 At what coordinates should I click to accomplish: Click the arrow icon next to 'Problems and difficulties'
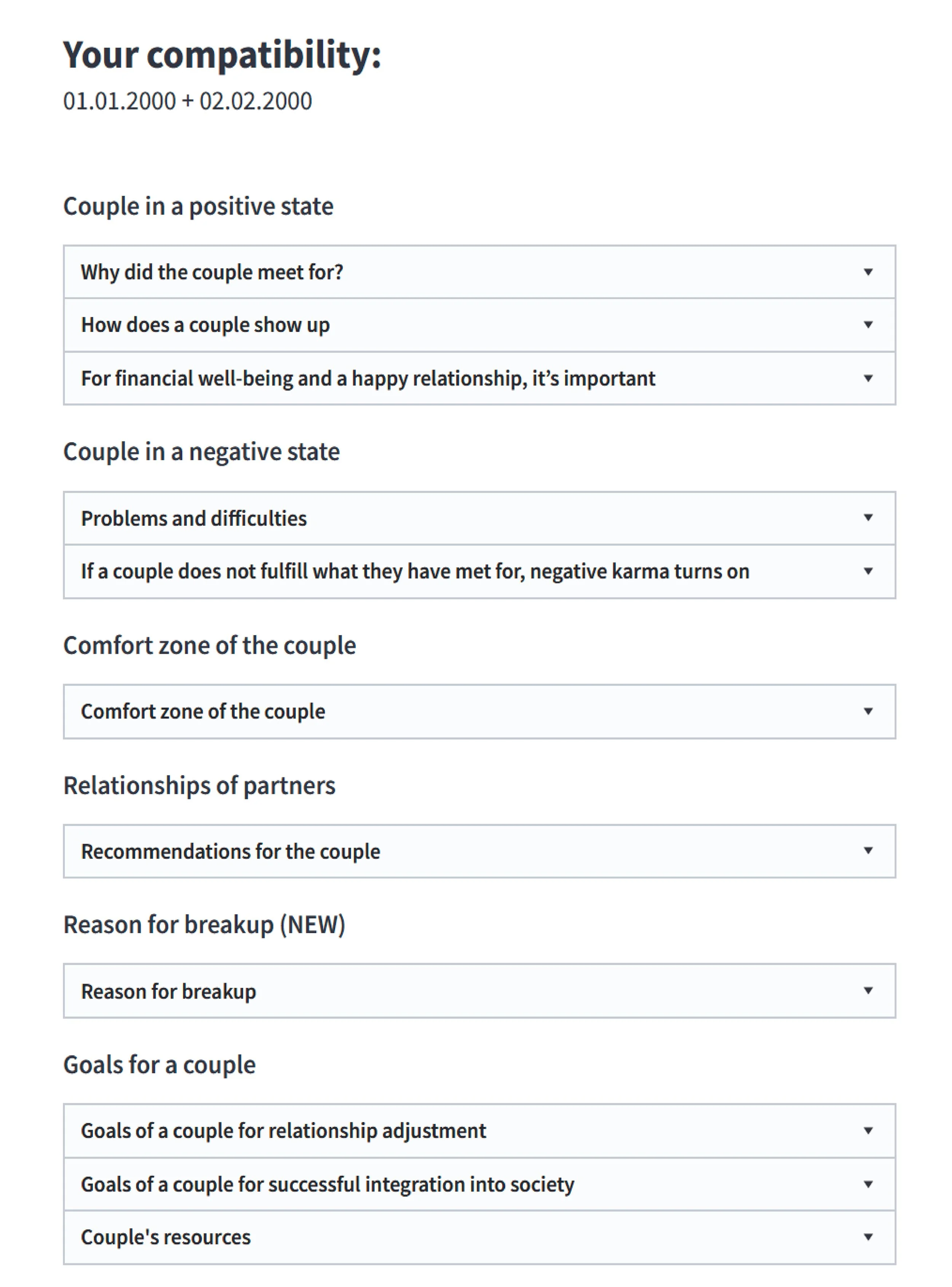[x=868, y=517]
